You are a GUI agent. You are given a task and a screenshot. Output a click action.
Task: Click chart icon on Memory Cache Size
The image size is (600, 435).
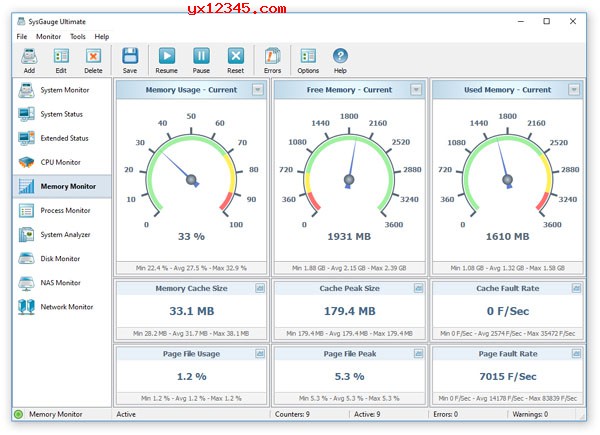[260, 288]
